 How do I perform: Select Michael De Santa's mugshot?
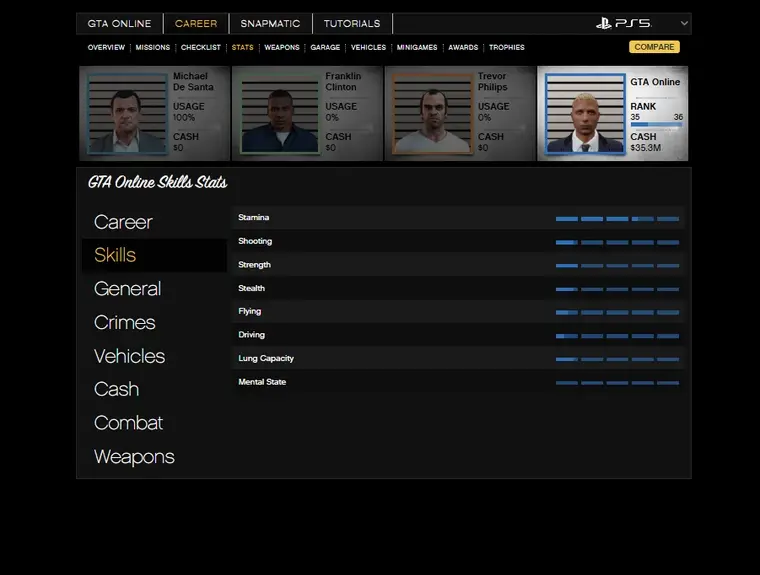tap(126, 115)
